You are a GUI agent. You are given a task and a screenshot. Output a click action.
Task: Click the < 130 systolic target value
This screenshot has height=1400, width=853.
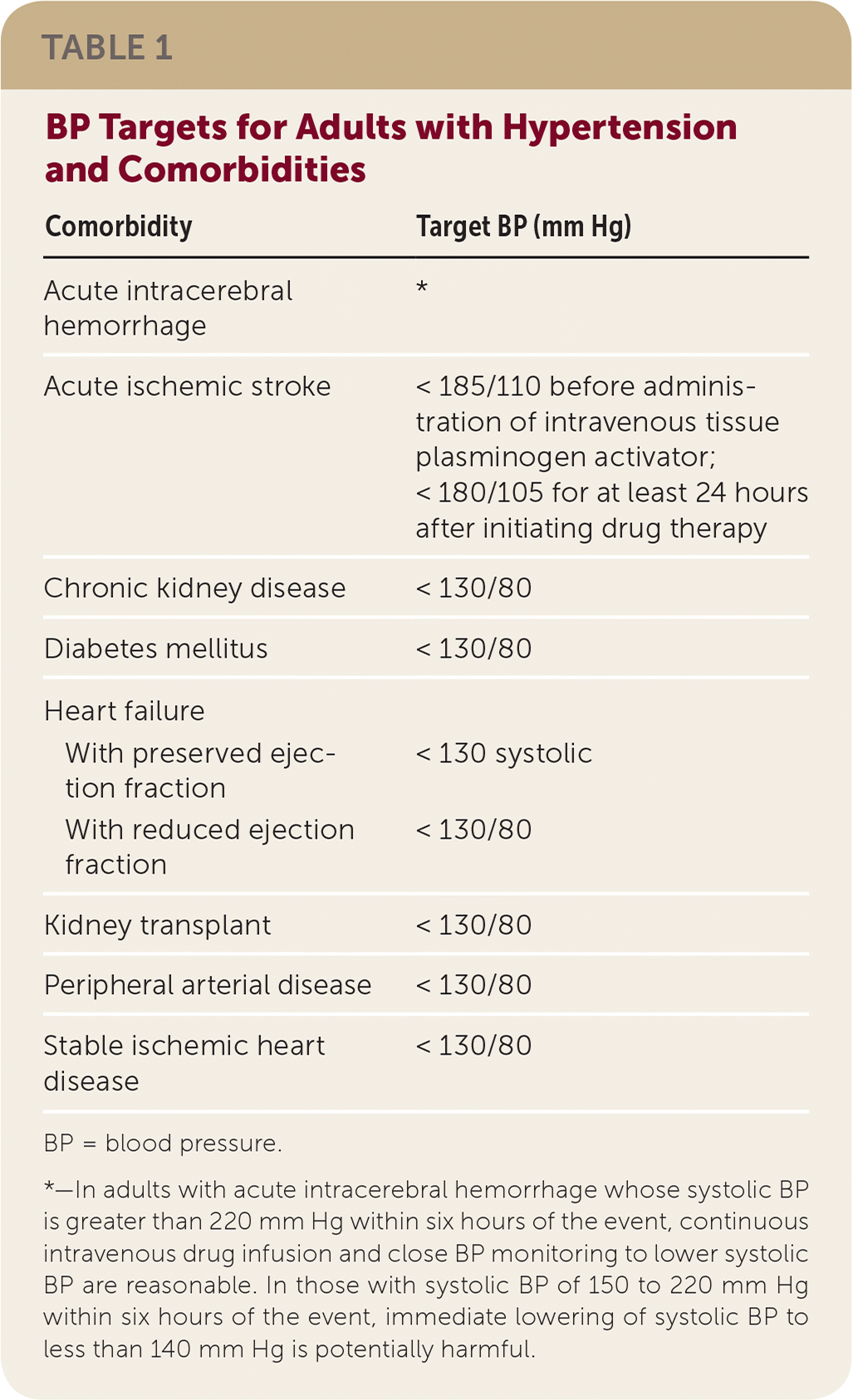(x=503, y=753)
